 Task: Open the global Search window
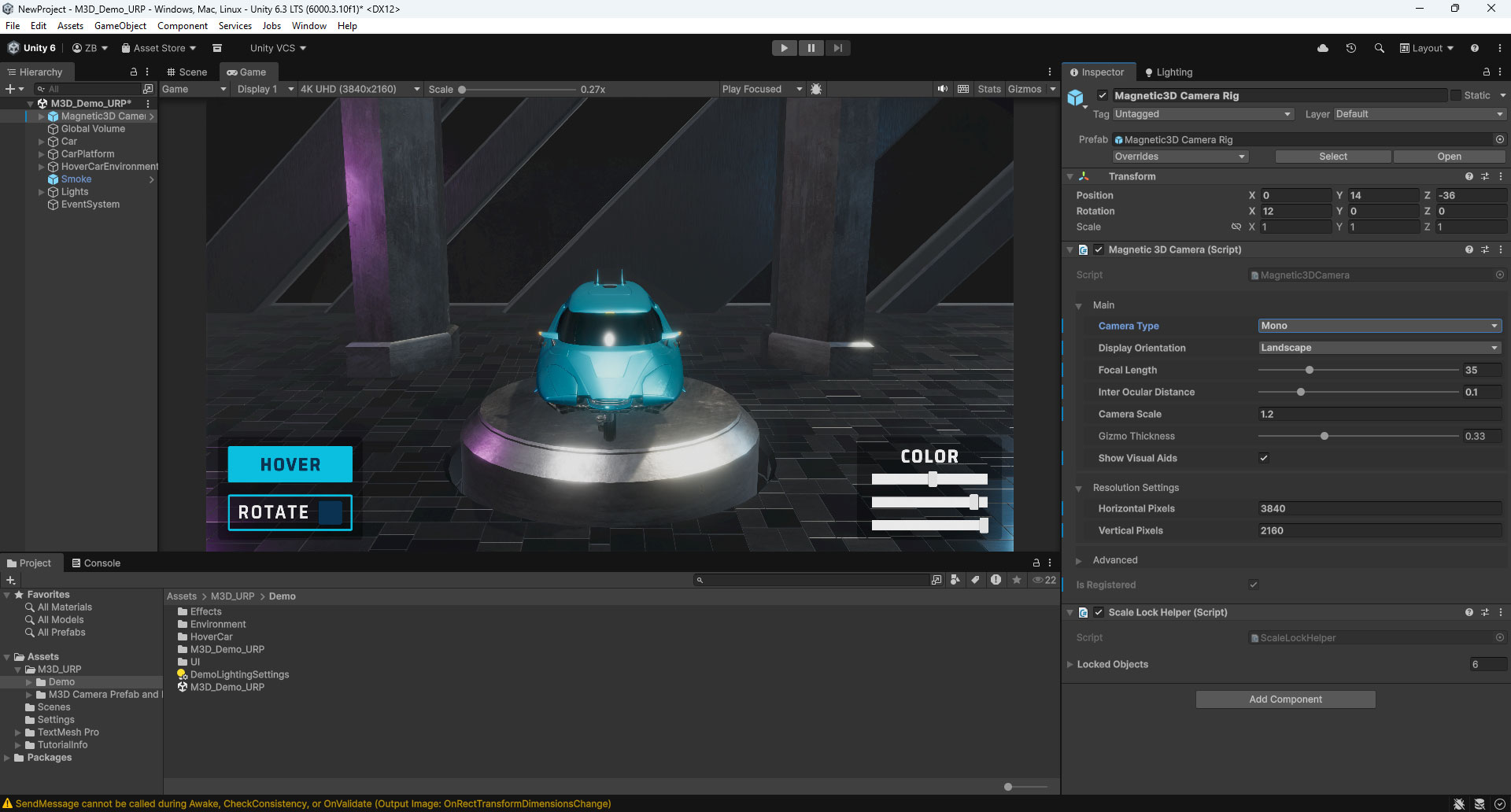[x=1380, y=48]
